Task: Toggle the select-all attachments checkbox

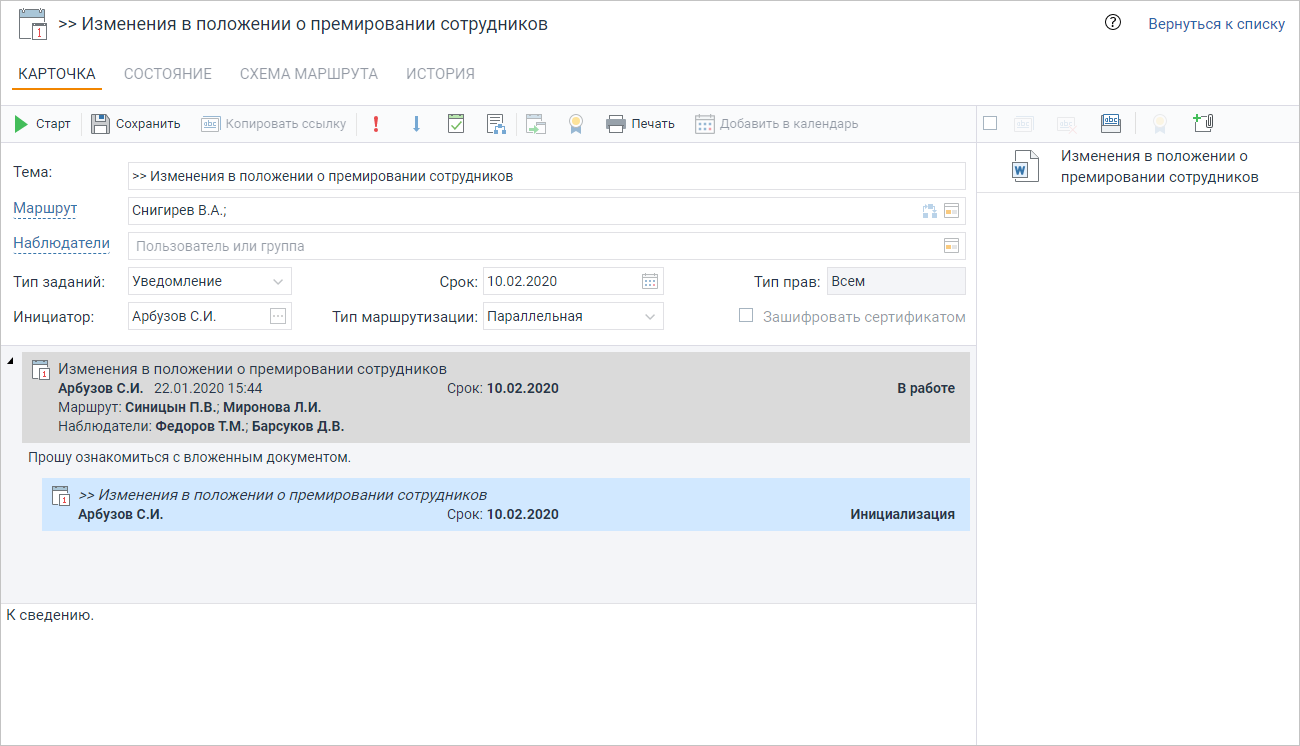Action: coord(990,123)
